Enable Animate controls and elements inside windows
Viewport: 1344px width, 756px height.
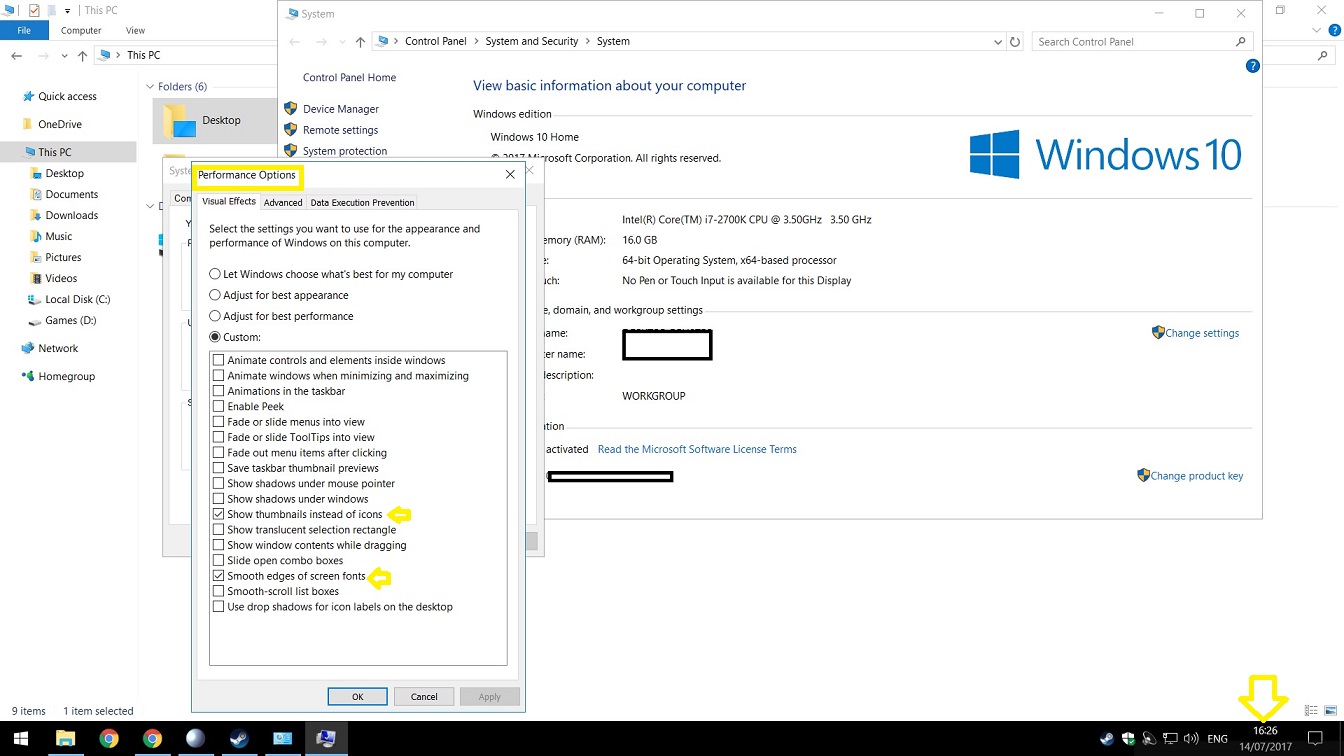pos(218,360)
